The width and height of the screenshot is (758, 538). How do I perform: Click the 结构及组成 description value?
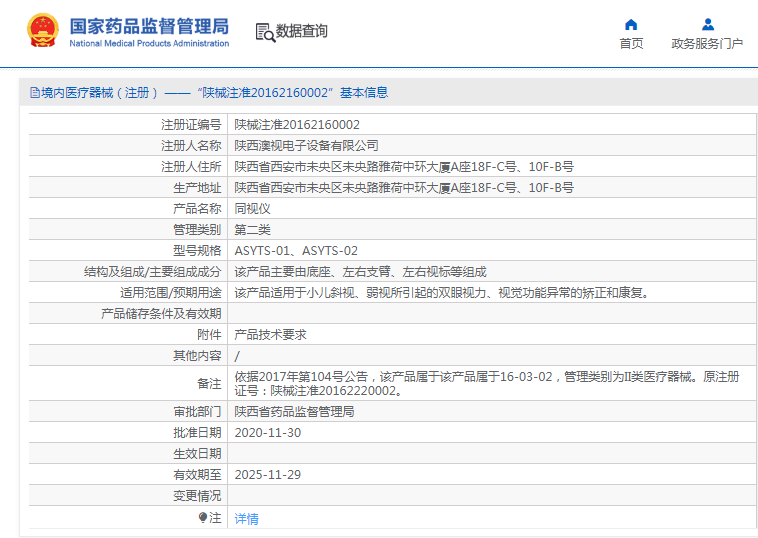(361, 272)
